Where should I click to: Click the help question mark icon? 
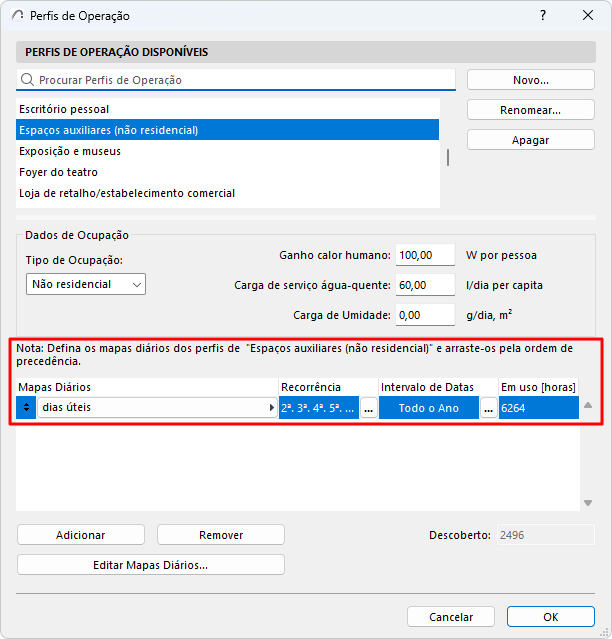(x=543, y=15)
